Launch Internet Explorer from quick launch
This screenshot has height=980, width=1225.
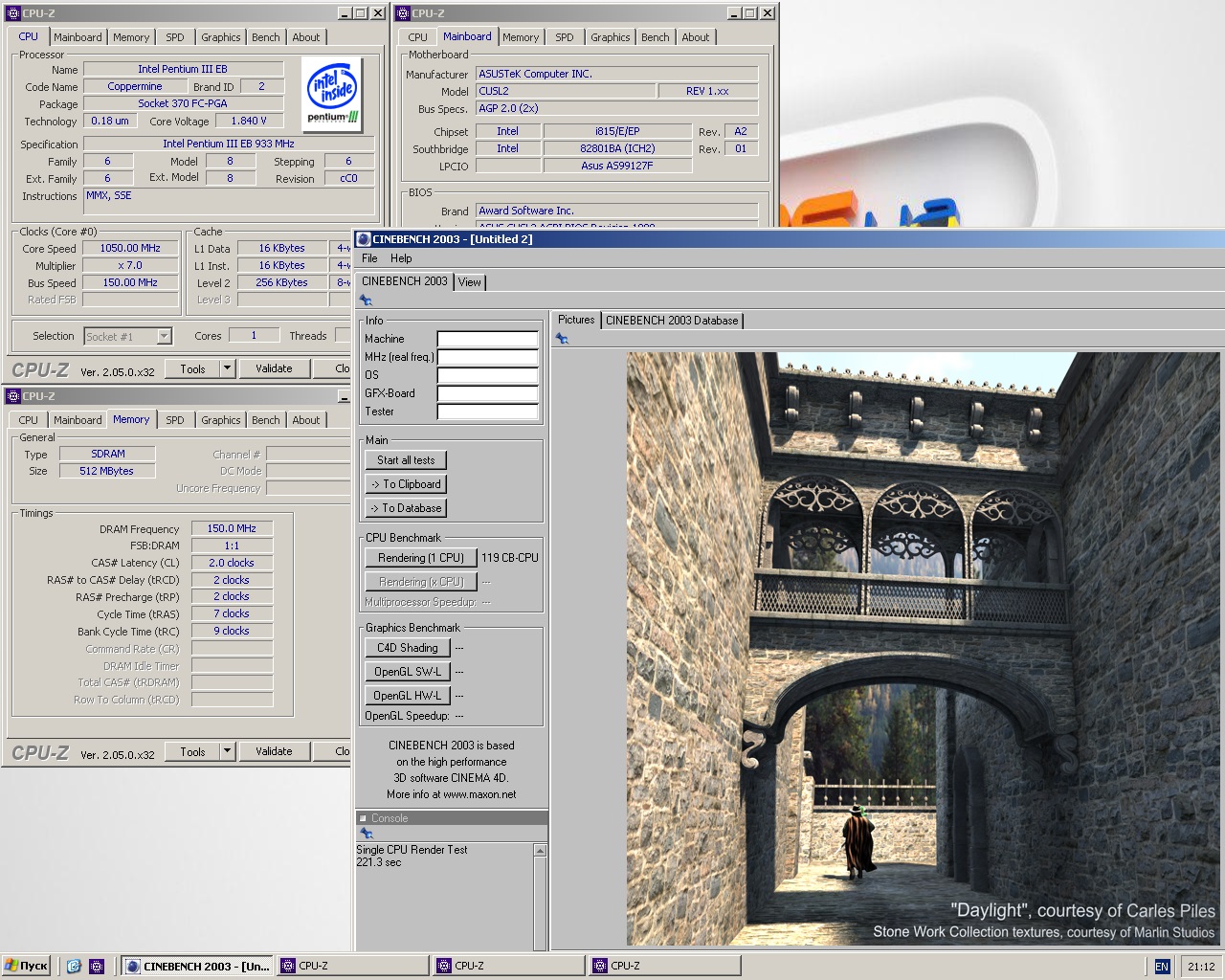point(74,967)
